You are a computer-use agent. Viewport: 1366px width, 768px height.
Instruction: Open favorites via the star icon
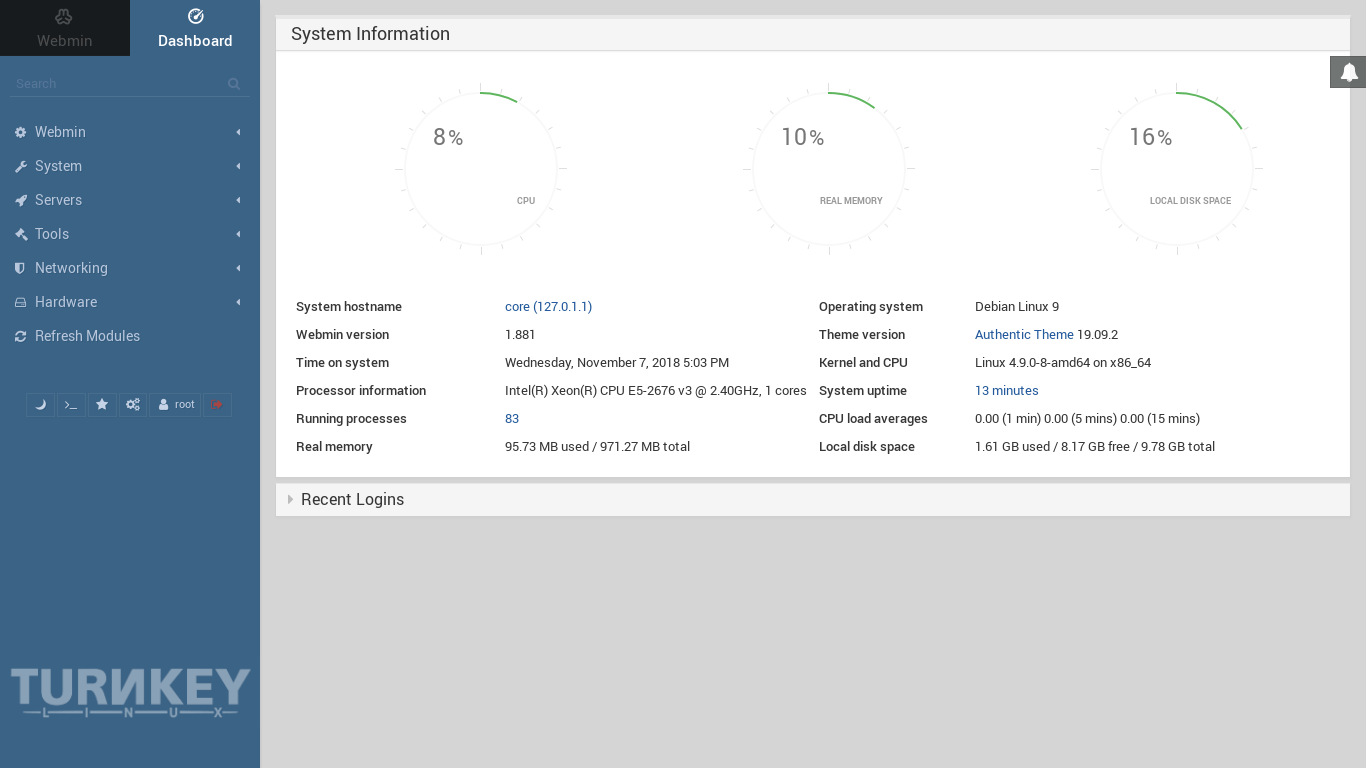coord(101,404)
